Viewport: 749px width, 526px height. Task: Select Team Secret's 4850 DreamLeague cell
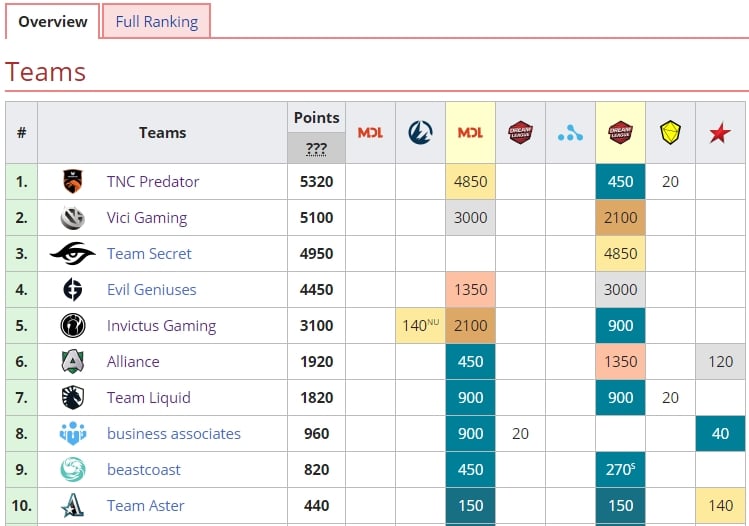[620, 254]
